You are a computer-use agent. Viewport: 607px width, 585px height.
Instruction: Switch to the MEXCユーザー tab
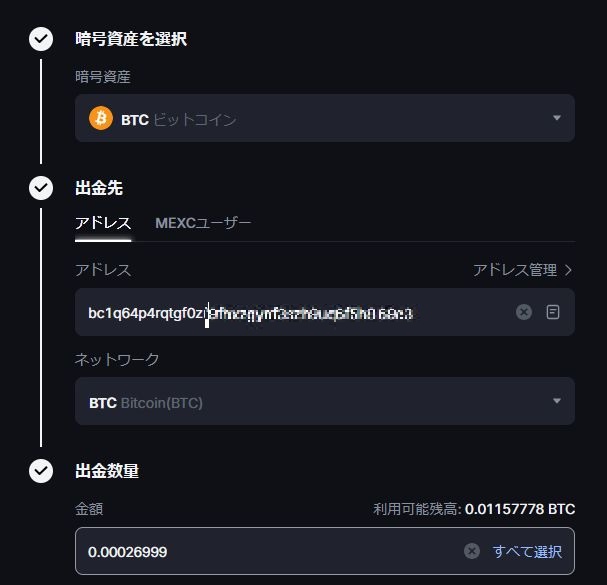(203, 222)
